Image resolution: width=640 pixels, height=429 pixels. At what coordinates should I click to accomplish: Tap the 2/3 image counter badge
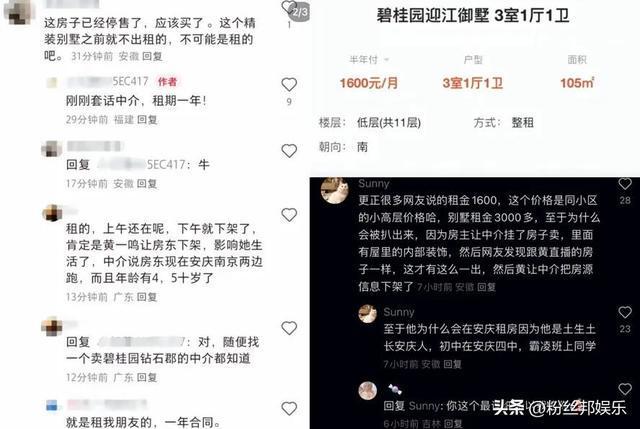click(300, 12)
